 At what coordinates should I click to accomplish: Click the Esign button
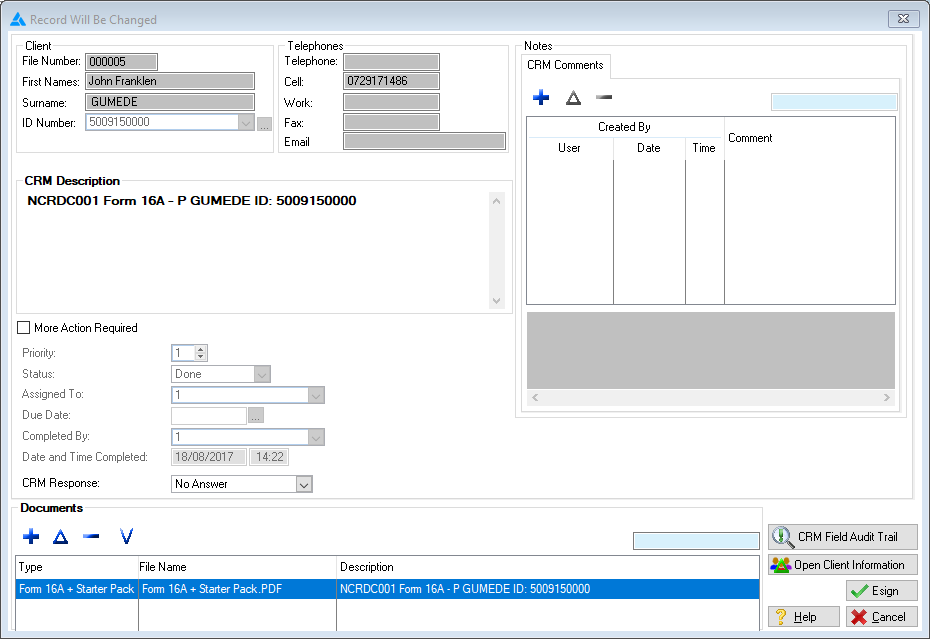881,591
